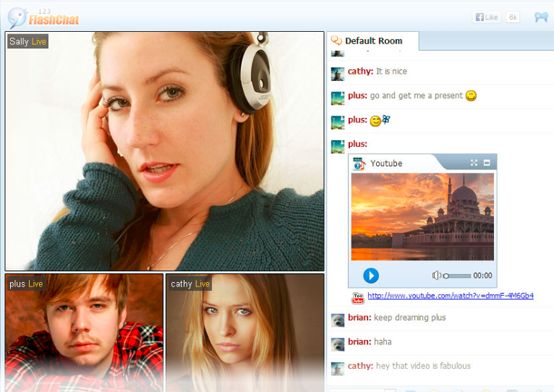
Task: Play the Youtube video
Action: (x=371, y=276)
